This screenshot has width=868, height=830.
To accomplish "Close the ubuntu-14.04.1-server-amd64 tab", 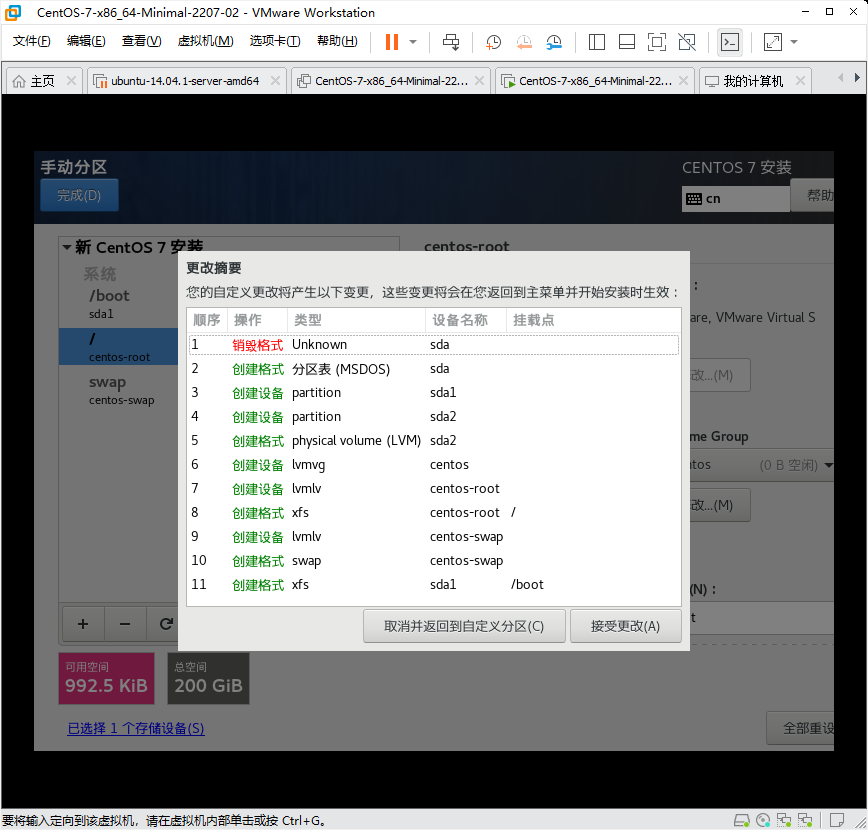I will point(275,81).
